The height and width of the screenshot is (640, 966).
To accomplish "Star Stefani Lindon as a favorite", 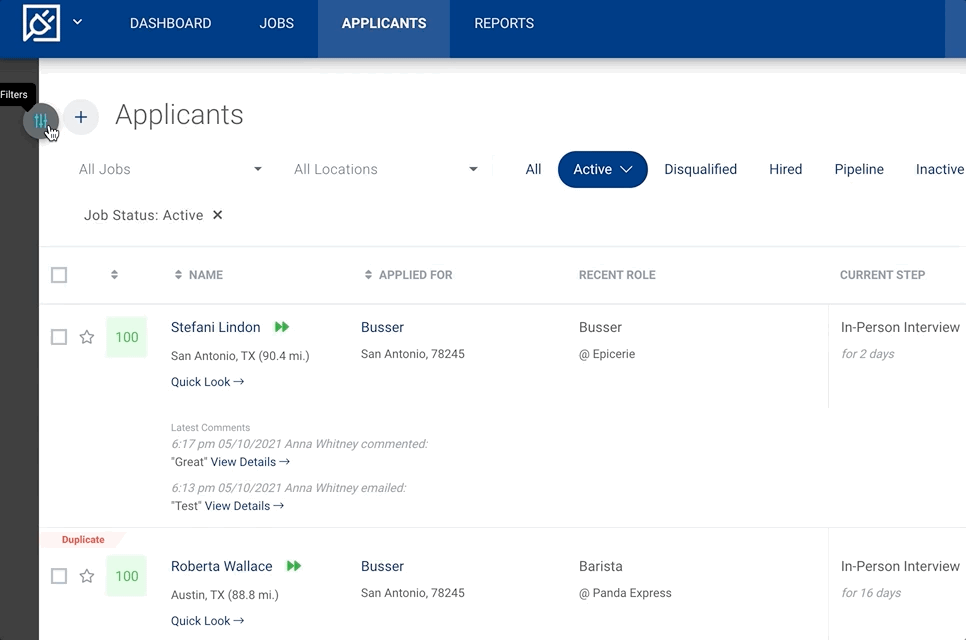I will click(x=87, y=337).
